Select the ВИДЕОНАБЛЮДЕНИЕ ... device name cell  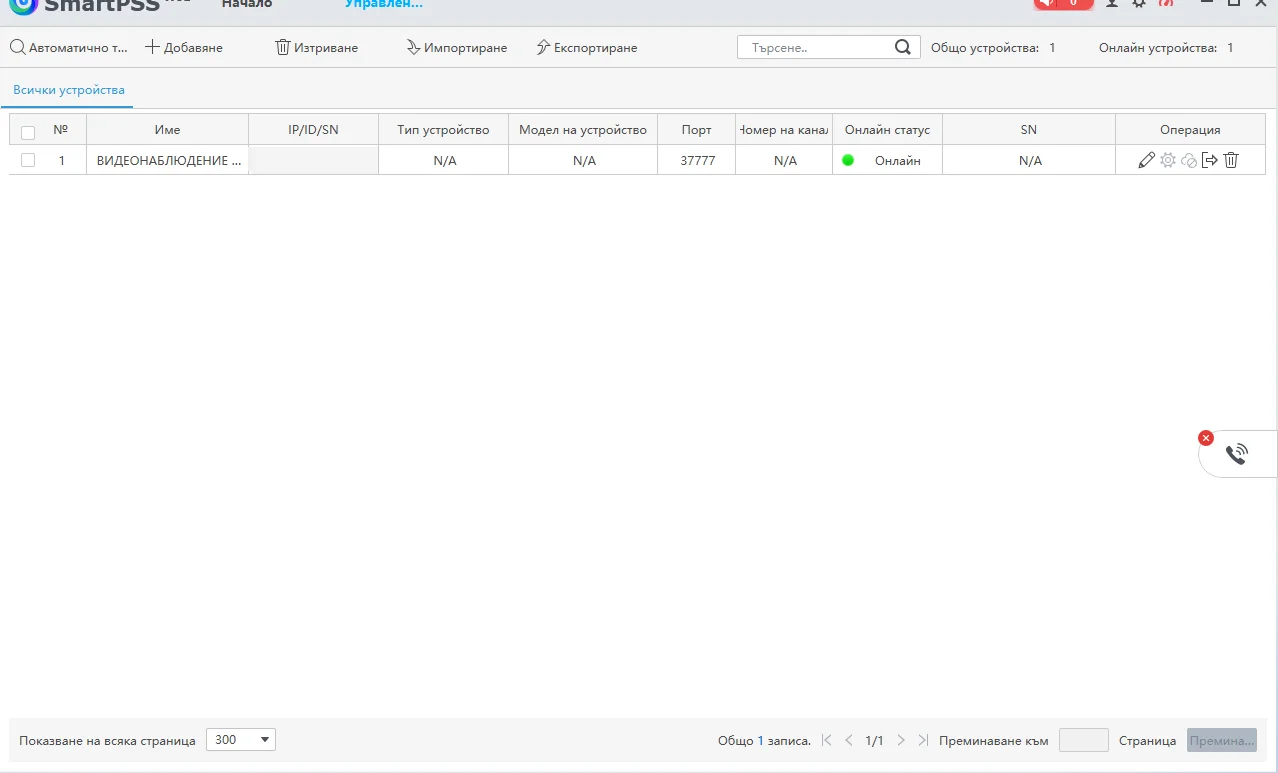(x=168, y=160)
